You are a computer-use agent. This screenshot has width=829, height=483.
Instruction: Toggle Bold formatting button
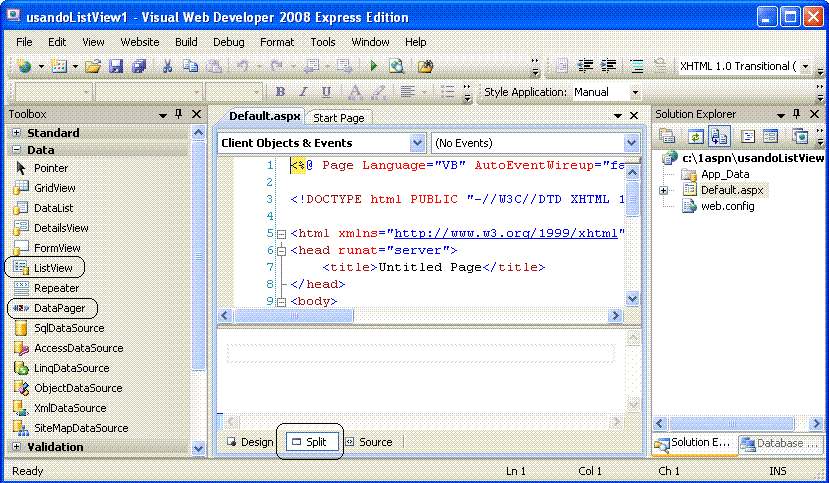[x=280, y=92]
